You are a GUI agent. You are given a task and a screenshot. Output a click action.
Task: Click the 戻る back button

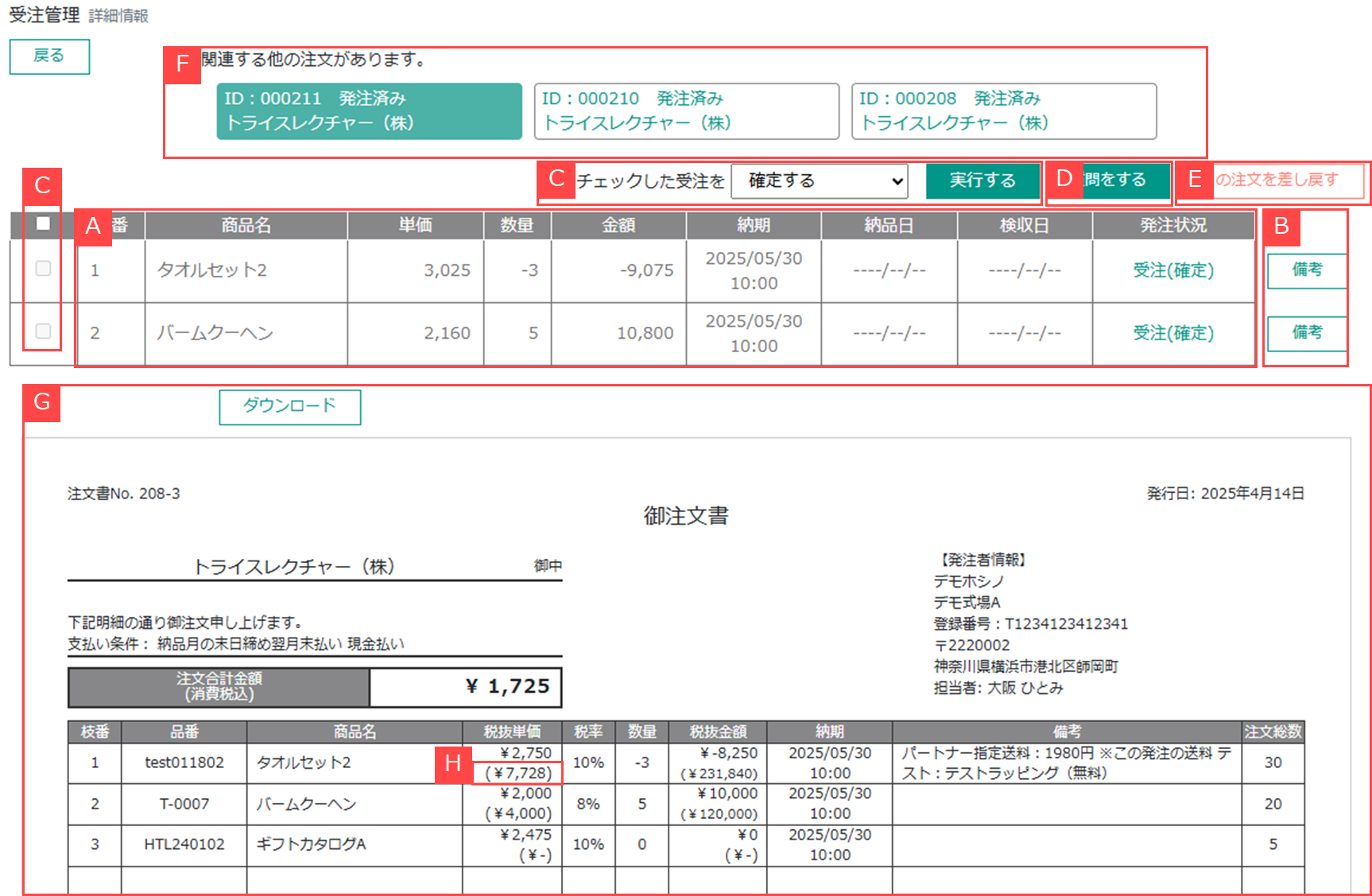pyautogui.click(x=49, y=56)
